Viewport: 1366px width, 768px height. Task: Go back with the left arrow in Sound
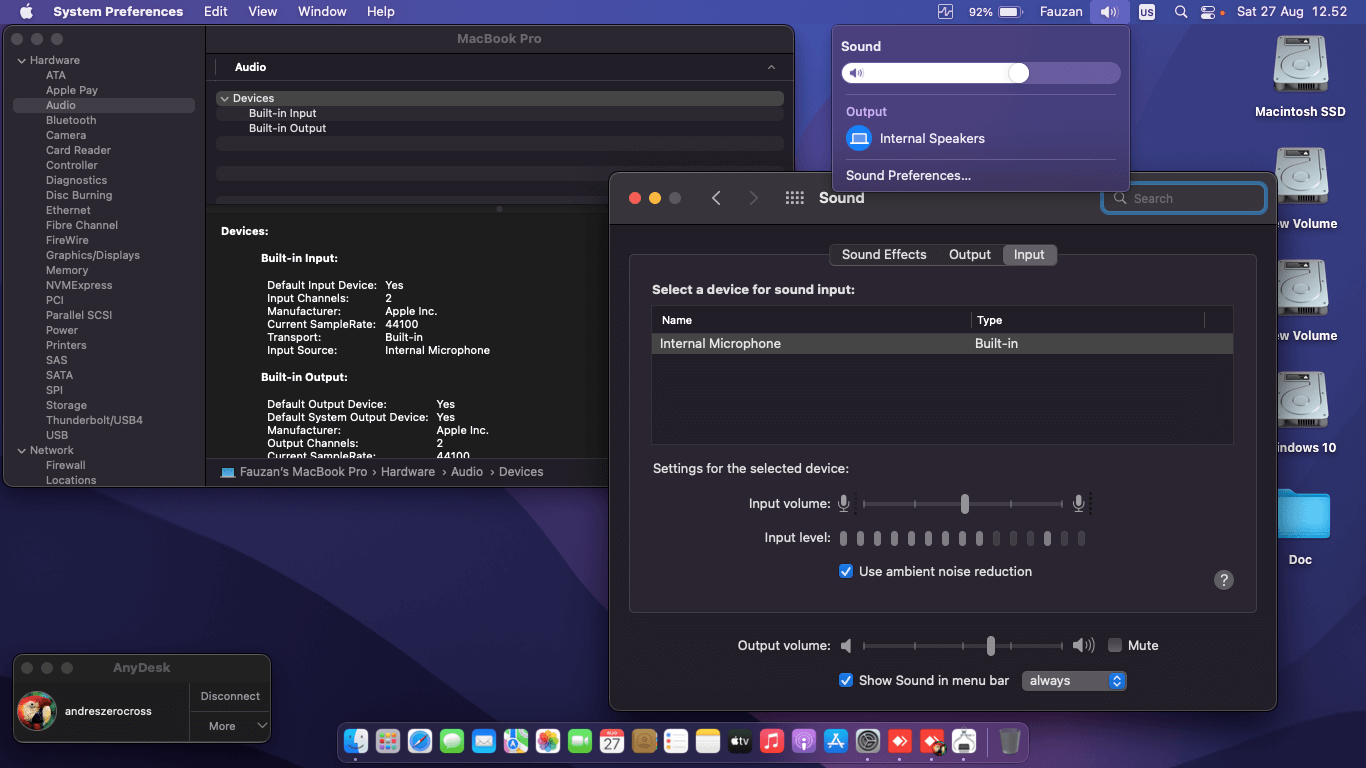(x=716, y=198)
